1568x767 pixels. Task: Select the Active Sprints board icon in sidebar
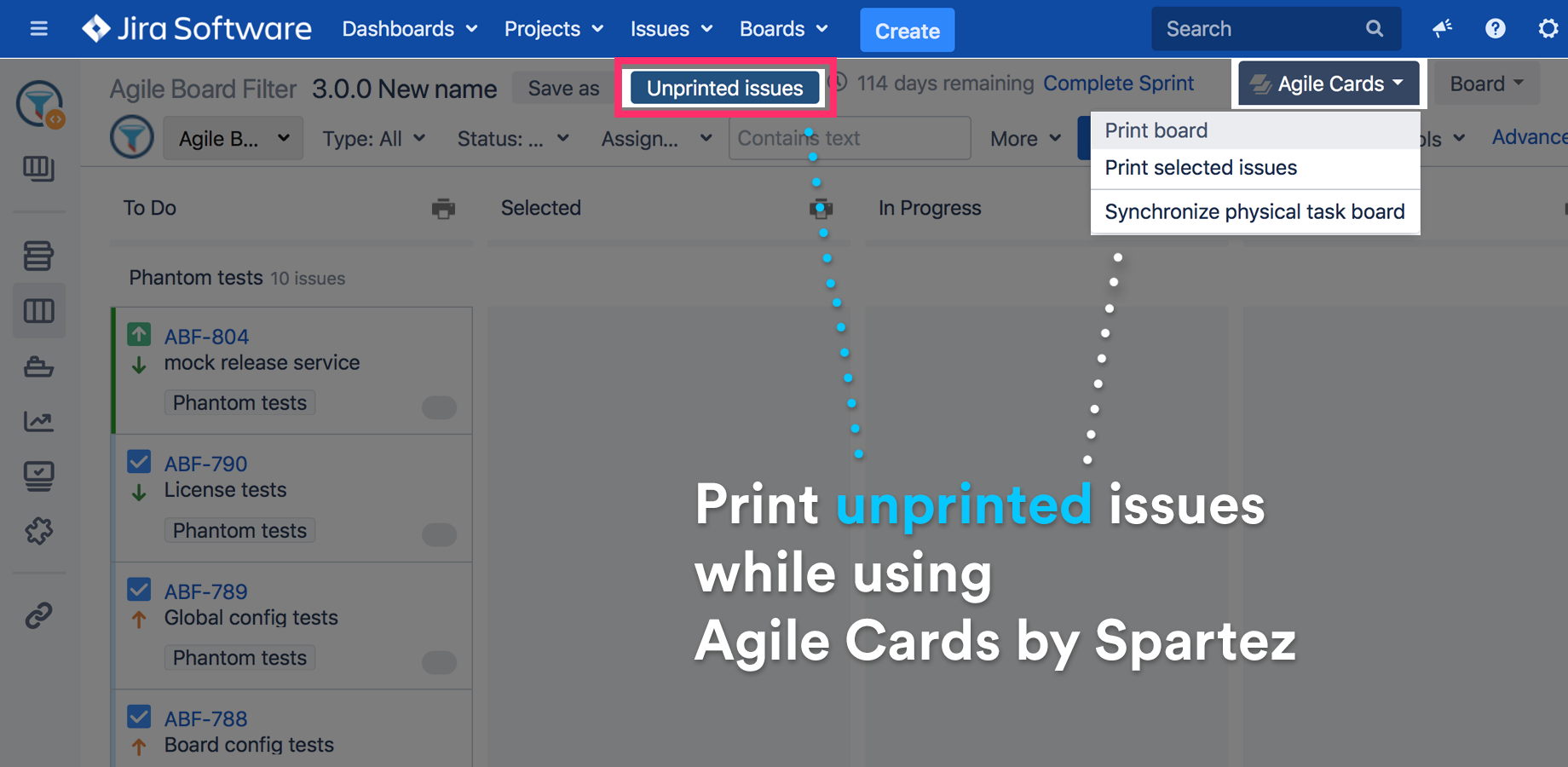pyautogui.click(x=39, y=311)
